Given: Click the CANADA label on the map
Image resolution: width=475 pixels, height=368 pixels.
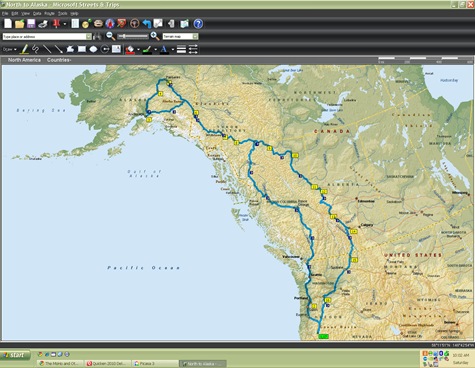Looking at the screenshot, I should pos(332,131).
